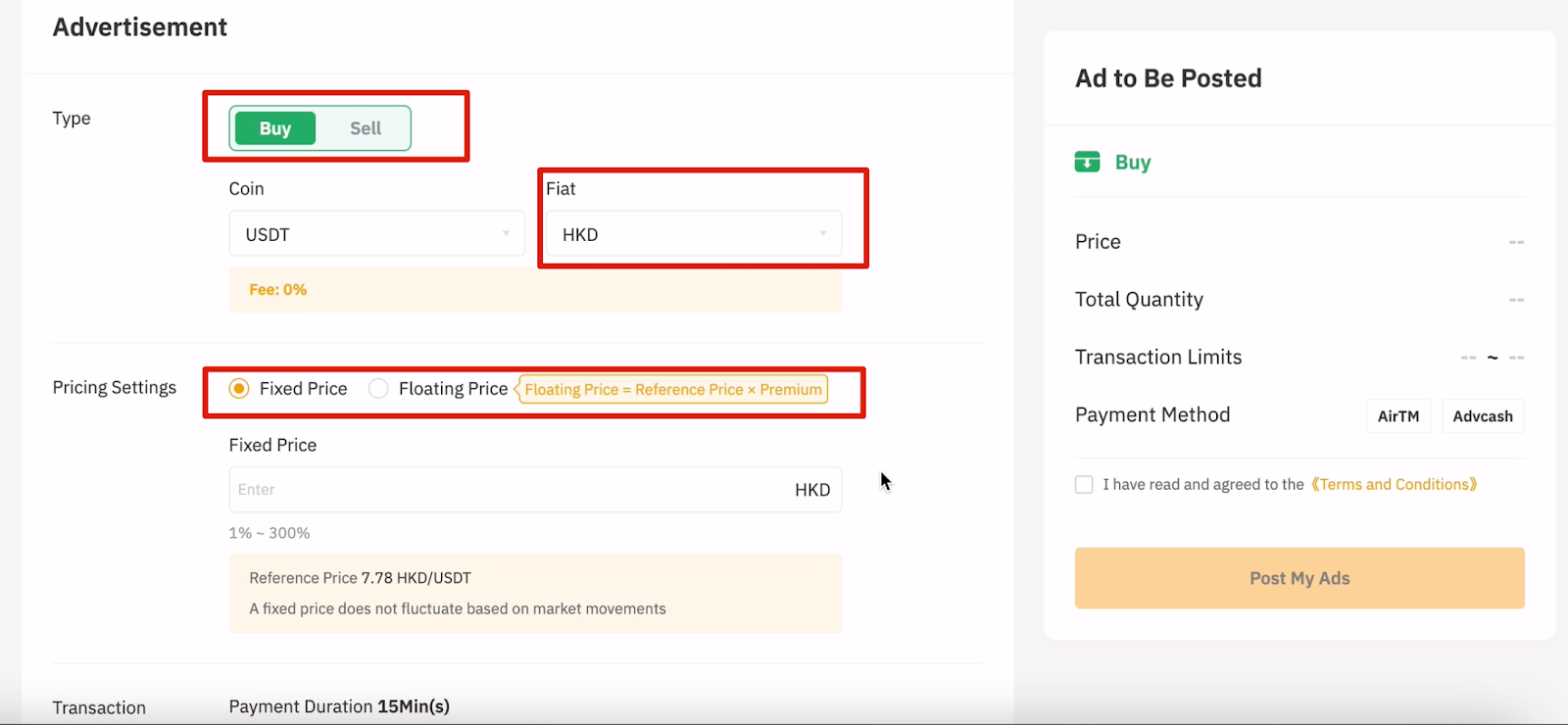The height and width of the screenshot is (725, 1568).
Task: Open the HKD fiat dropdown
Action: tap(693, 234)
